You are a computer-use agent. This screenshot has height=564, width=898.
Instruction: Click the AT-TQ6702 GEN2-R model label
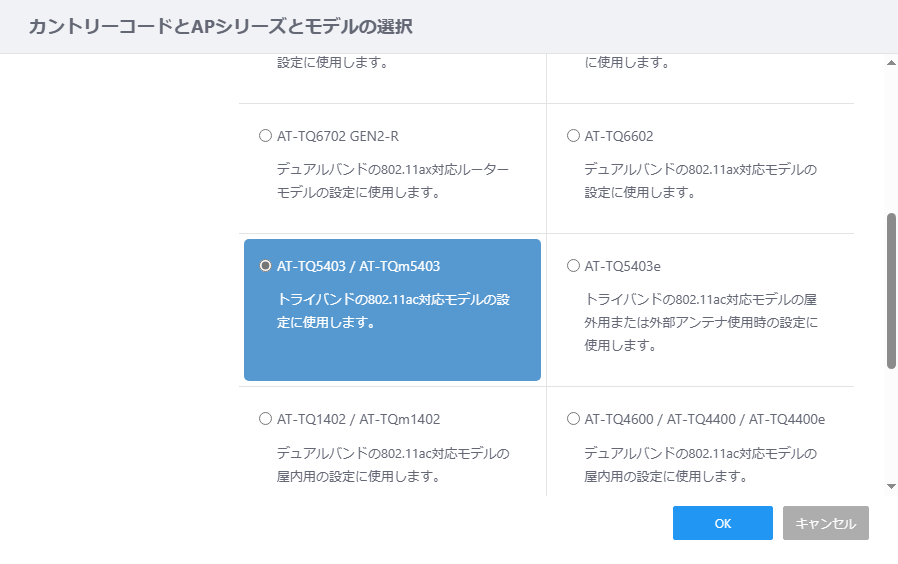tap(338, 136)
